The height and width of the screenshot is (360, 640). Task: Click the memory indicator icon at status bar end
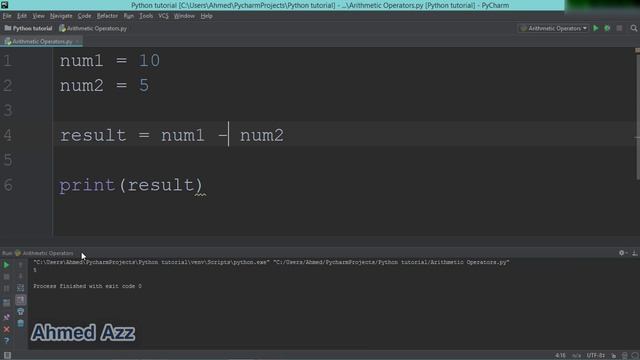pos(635,356)
